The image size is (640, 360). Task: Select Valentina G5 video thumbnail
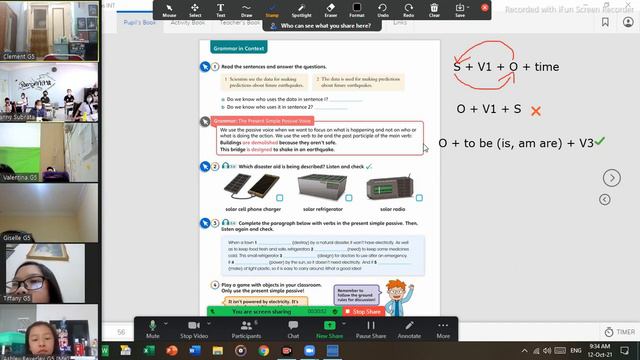coord(49,152)
